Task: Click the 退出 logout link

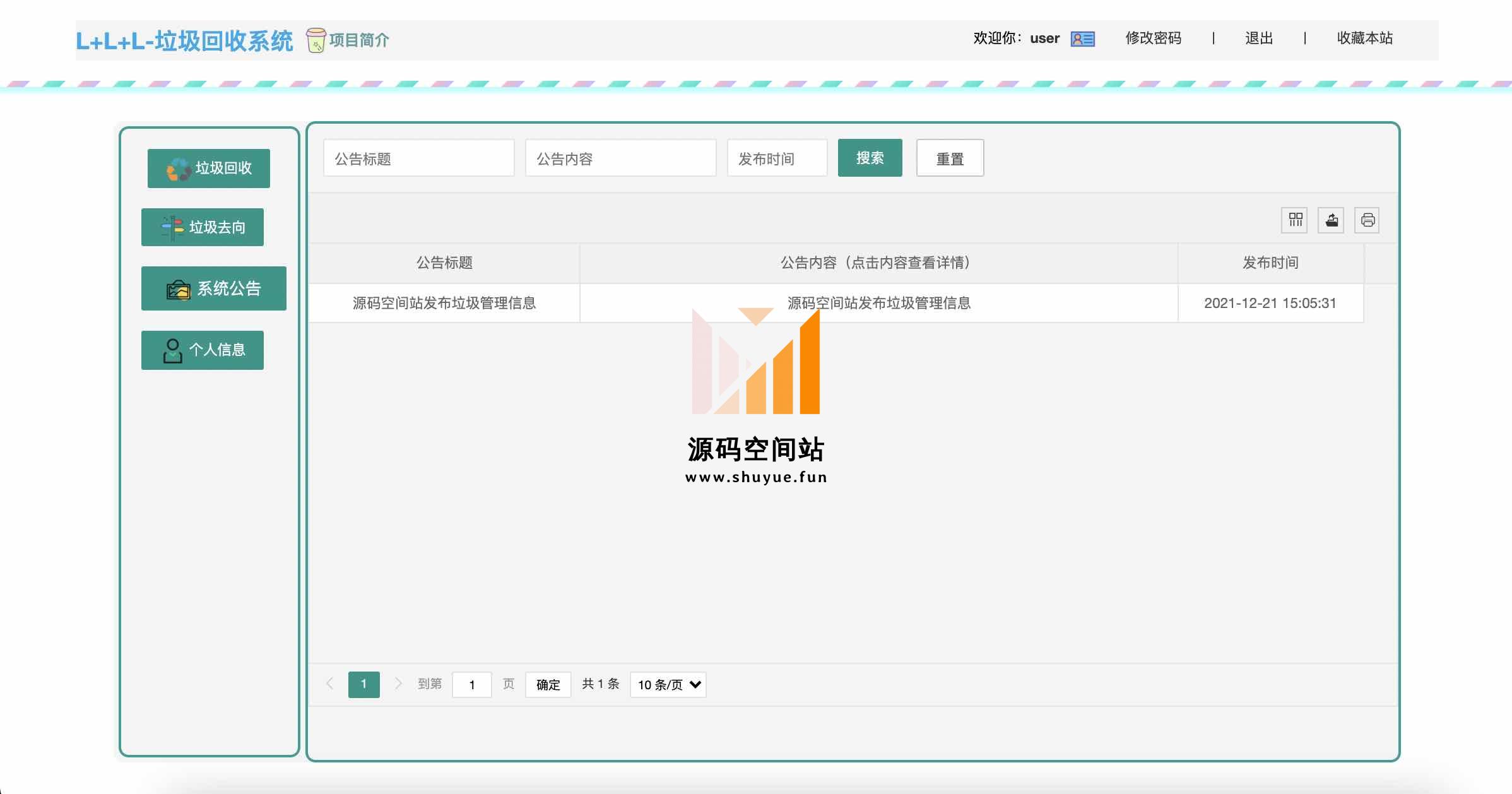Action: coord(1259,39)
